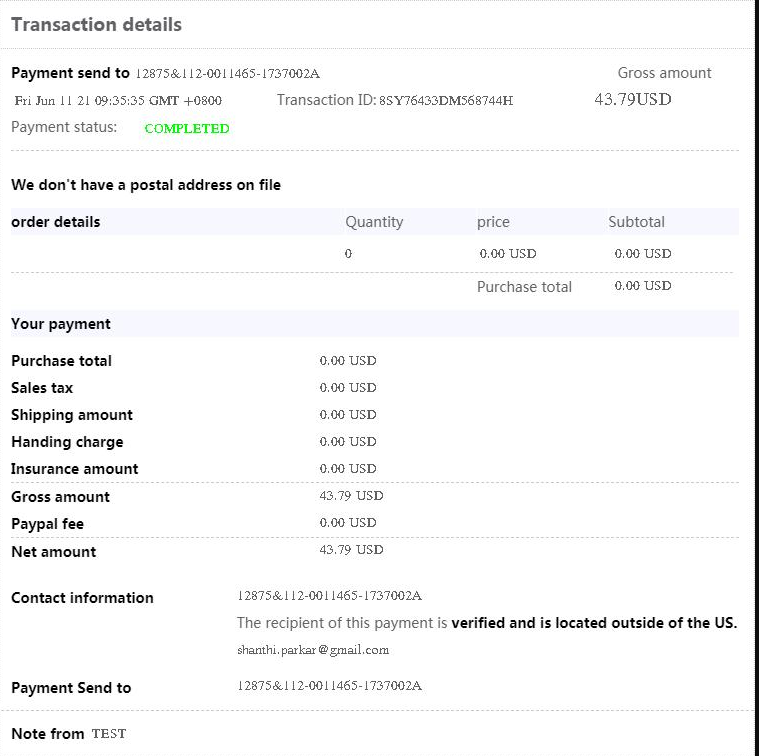Open the shanthi.parkar@gmail.com email address
This screenshot has height=756, width=759.
click(x=313, y=650)
